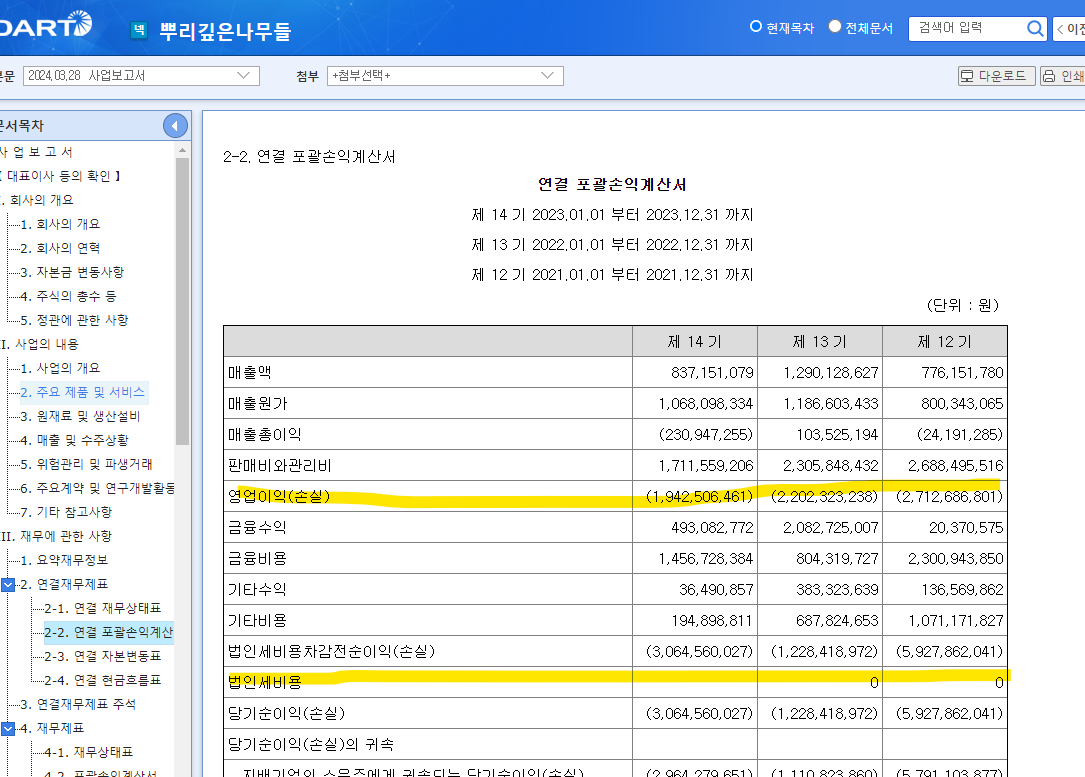Click the 제 14 기 column header
Viewport: 1085px width, 777px height.
[695, 342]
